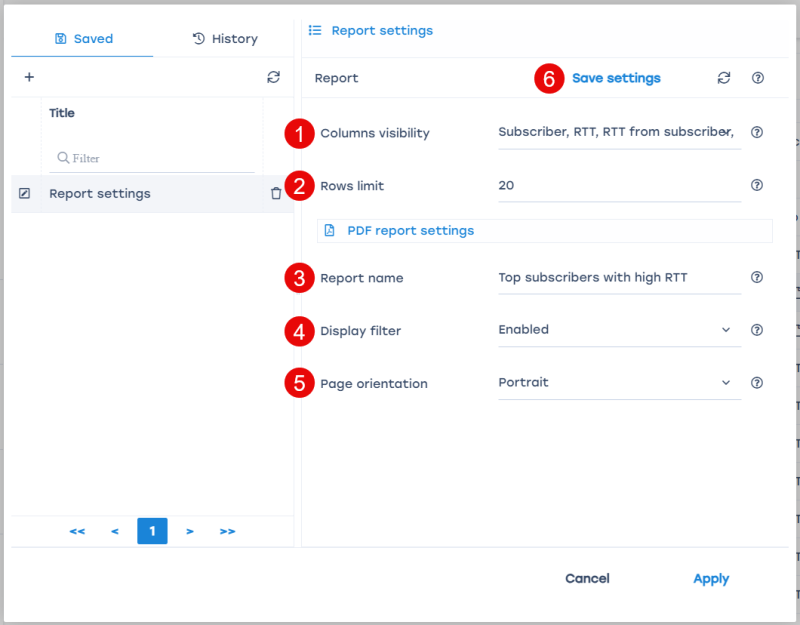Refresh report settings next to Save settings
This screenshot has height=625, width=800.
pyautogui.click(x=724, y=78)
